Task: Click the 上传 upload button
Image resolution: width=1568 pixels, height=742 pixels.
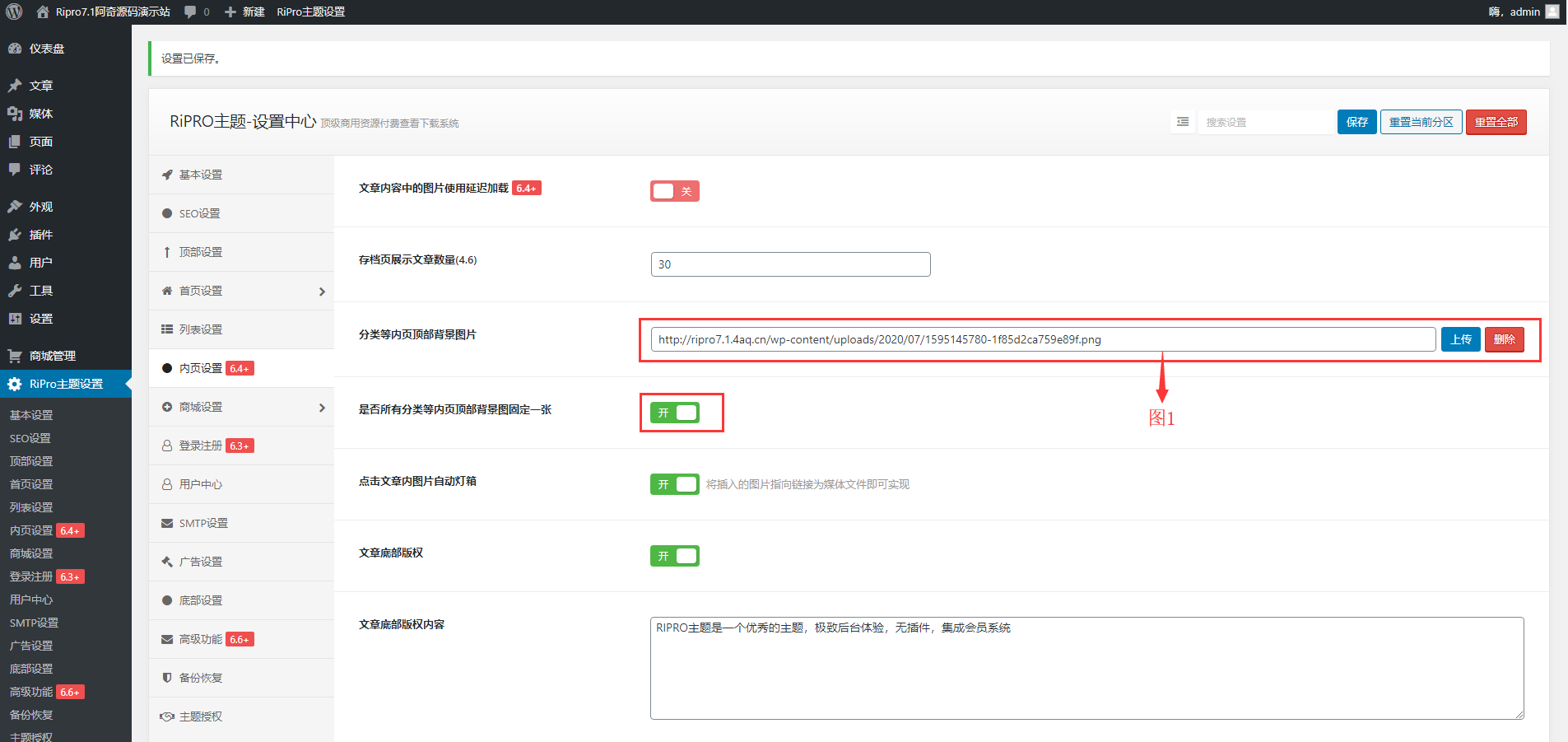Action: 1461,339
